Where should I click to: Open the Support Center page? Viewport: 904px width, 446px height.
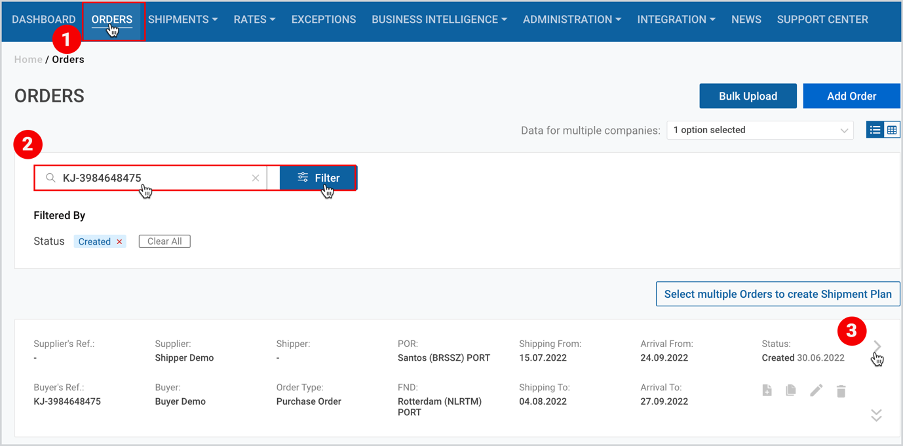point(822,20)
